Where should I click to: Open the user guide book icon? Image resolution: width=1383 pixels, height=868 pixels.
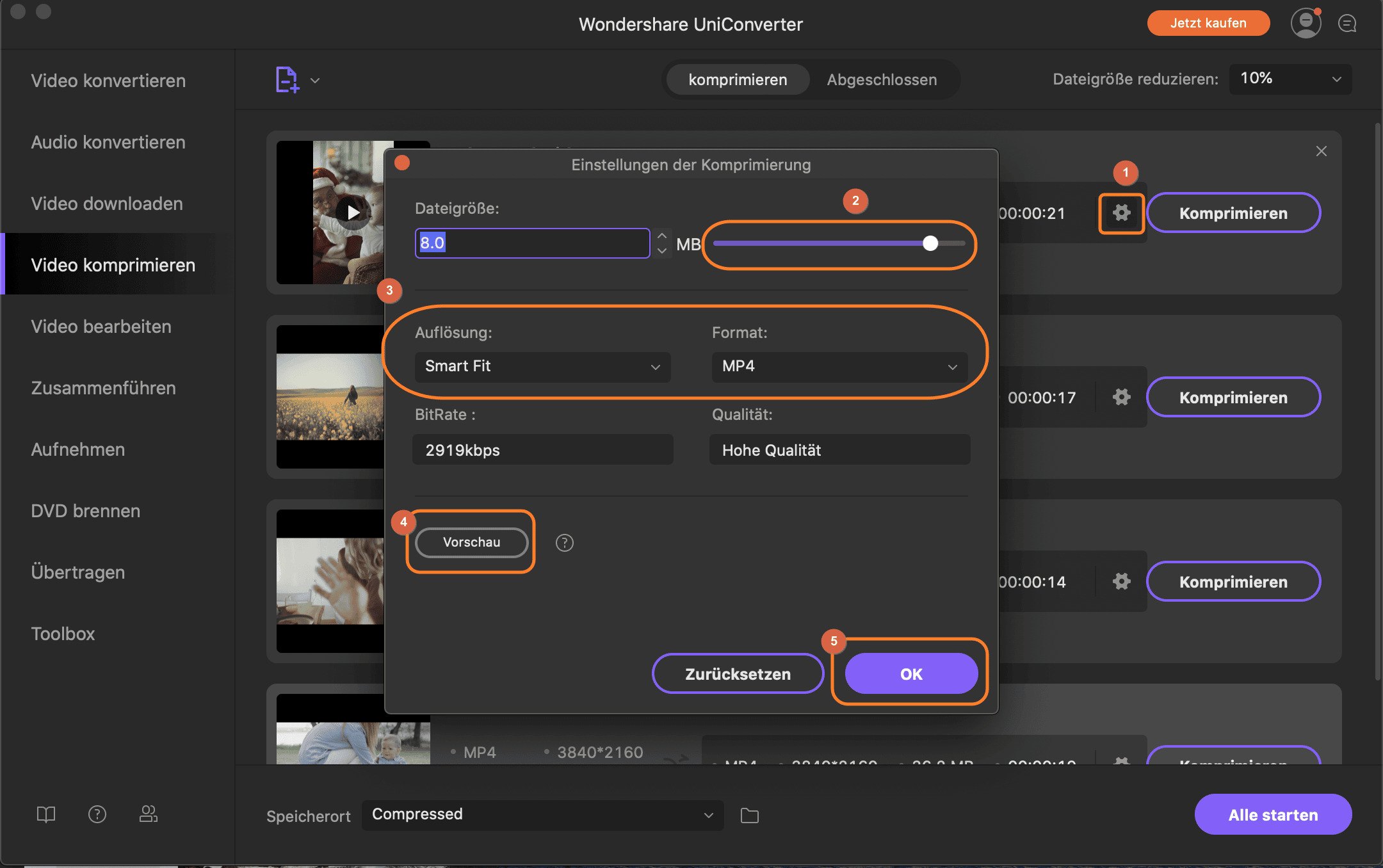(46, 814)
